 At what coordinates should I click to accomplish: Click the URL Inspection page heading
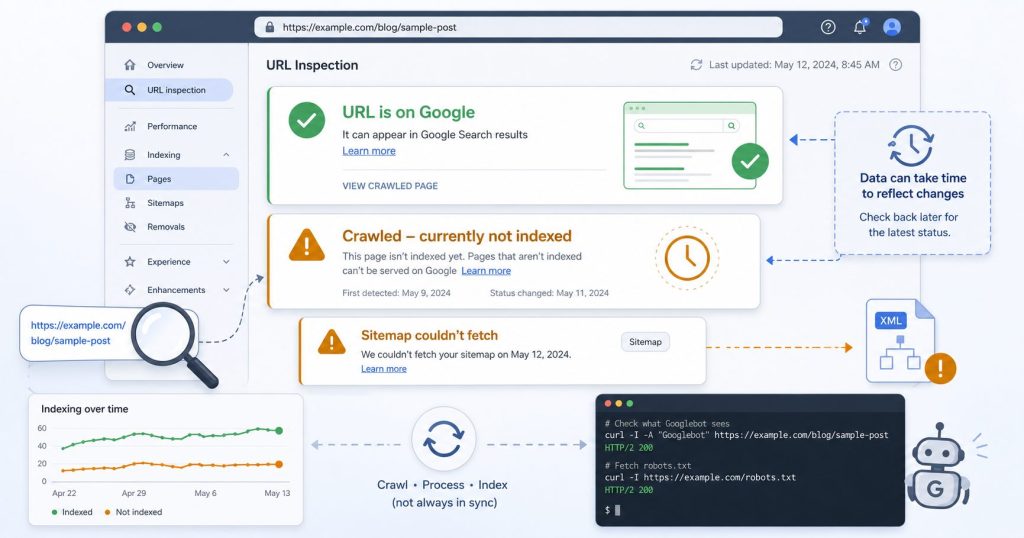[x=312, y=65]
